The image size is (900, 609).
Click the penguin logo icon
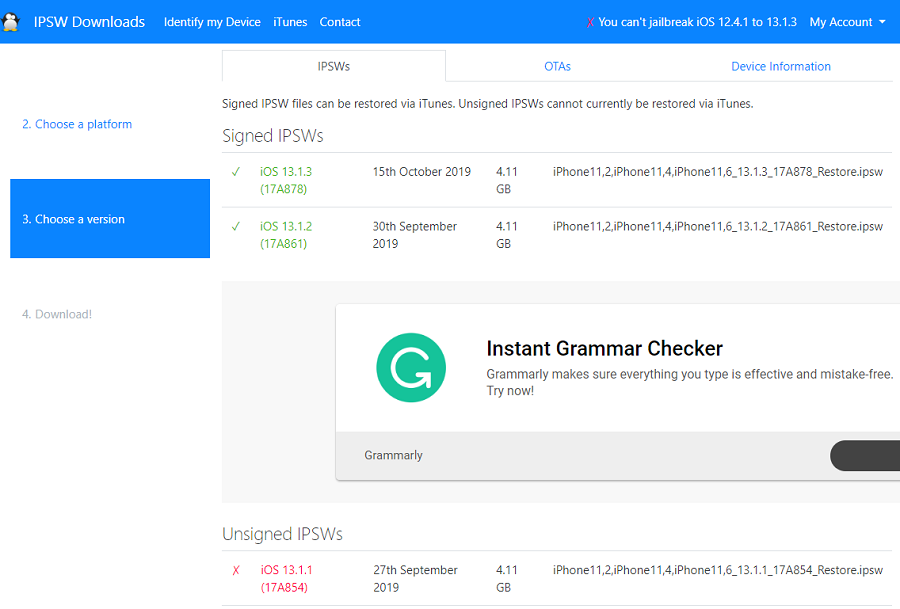click(10, 22)
